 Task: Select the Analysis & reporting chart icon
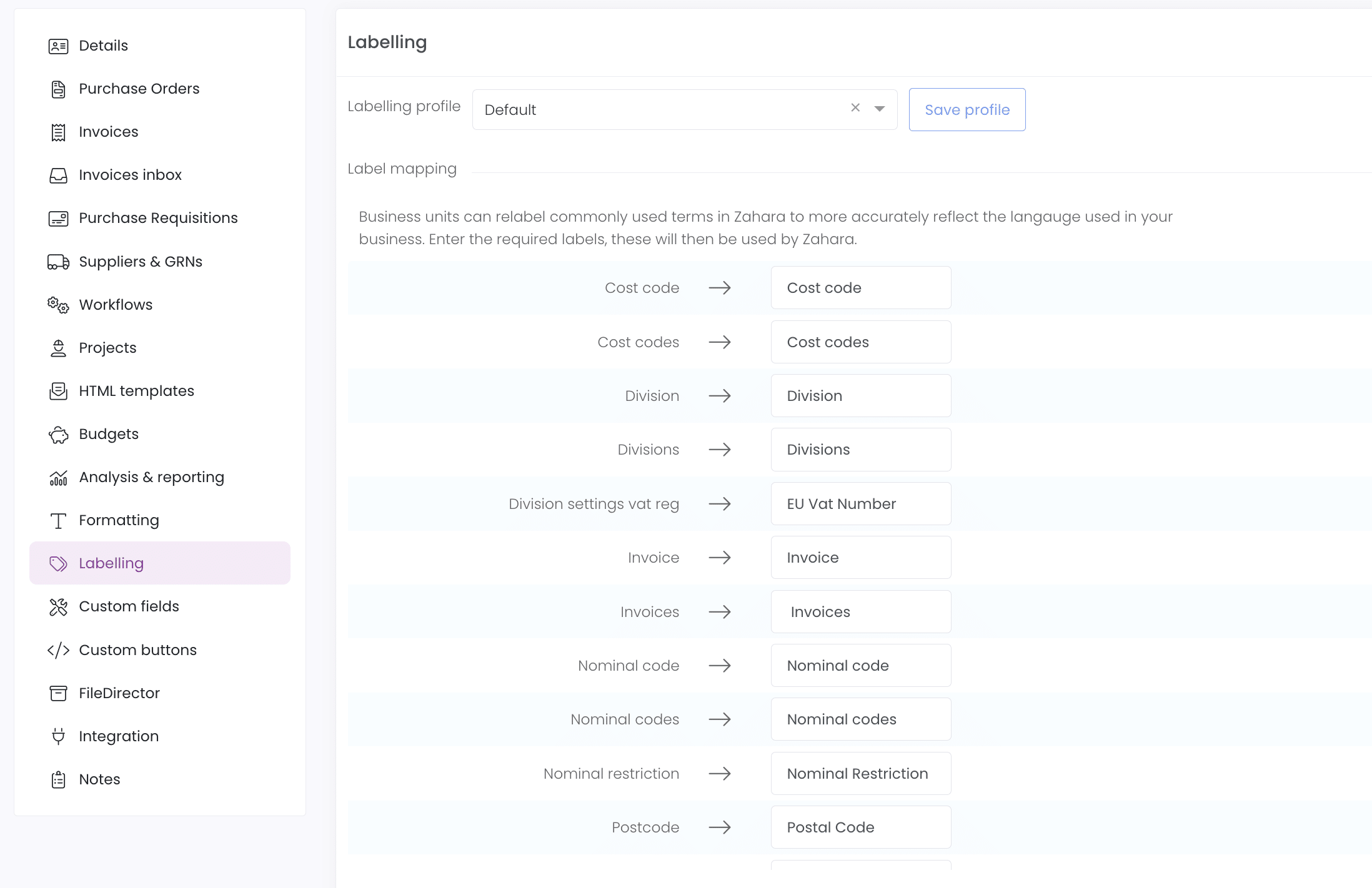point(58,478)
